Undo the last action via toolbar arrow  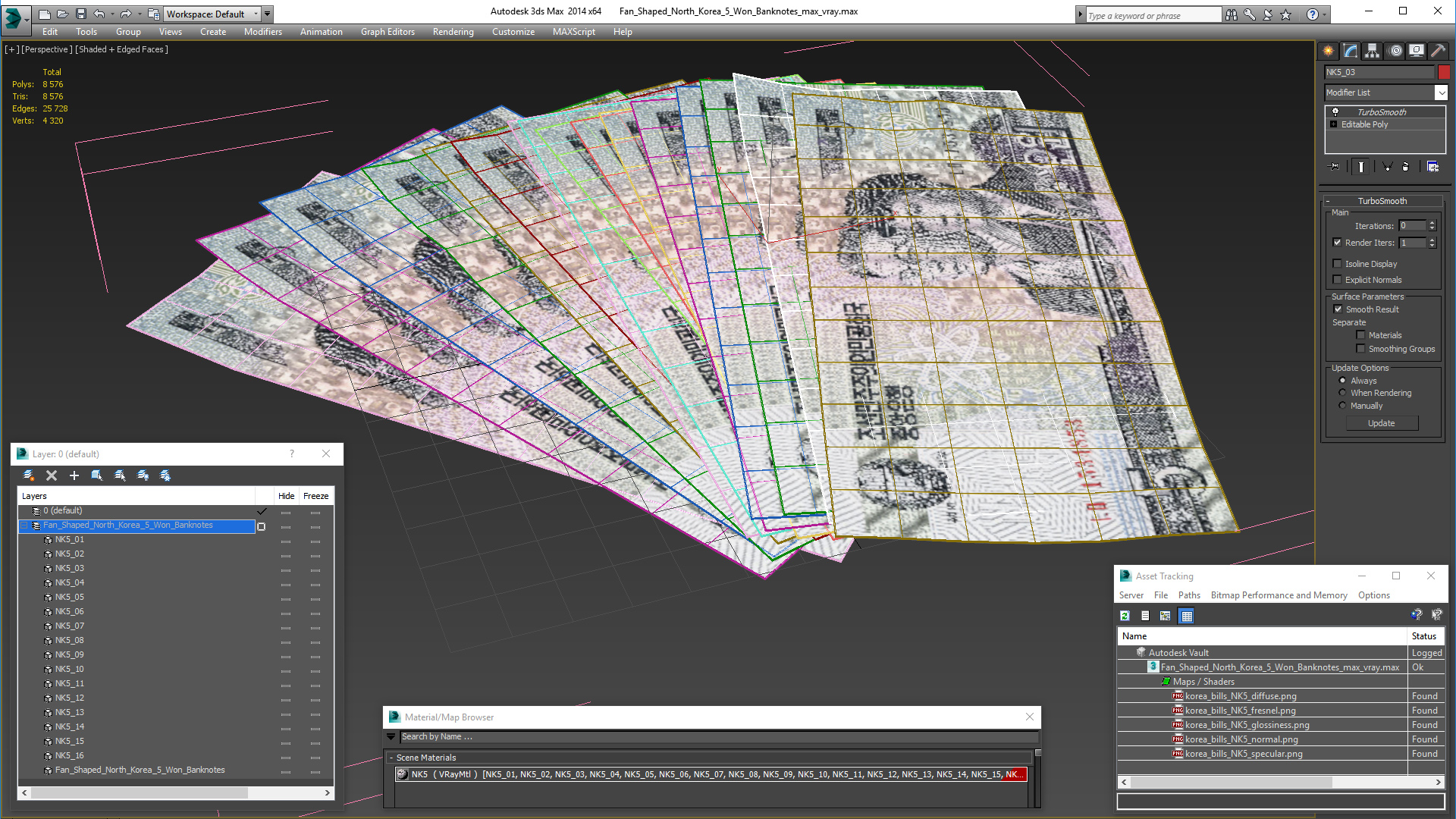[x=99, y=14]
